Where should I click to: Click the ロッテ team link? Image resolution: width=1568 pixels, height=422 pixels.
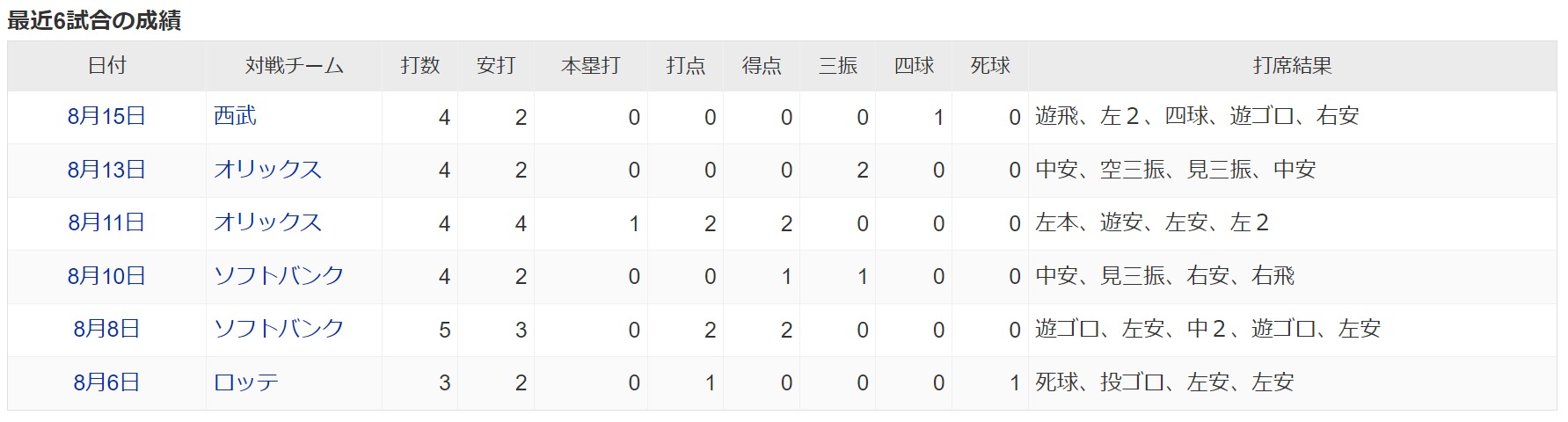246,382
